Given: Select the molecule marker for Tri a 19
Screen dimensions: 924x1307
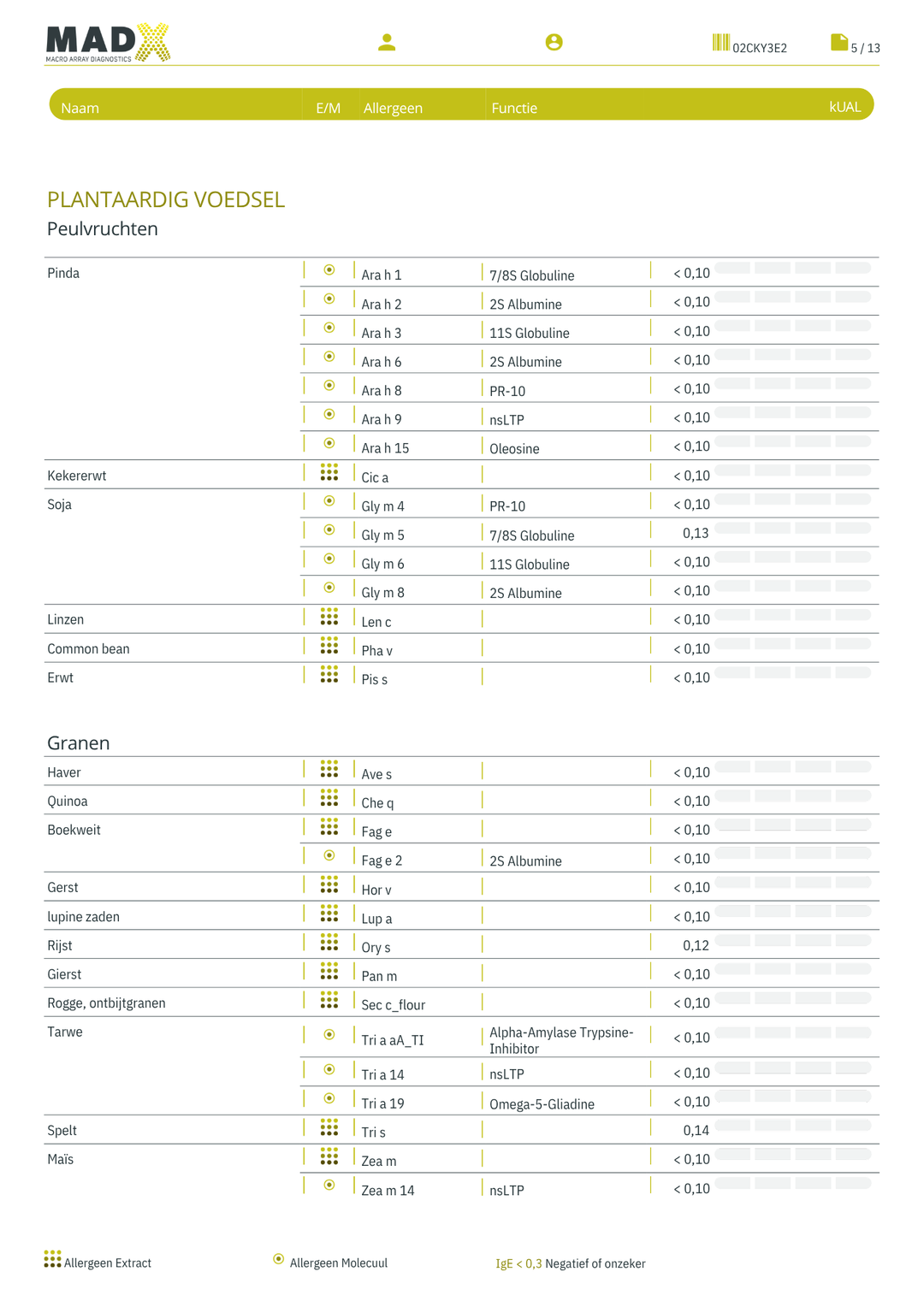Looking at the screenshot, I should click(329, 1098).
